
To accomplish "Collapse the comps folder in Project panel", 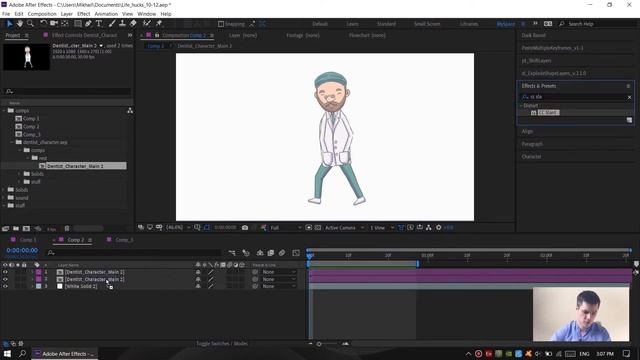I will click(x=4, y=111).
